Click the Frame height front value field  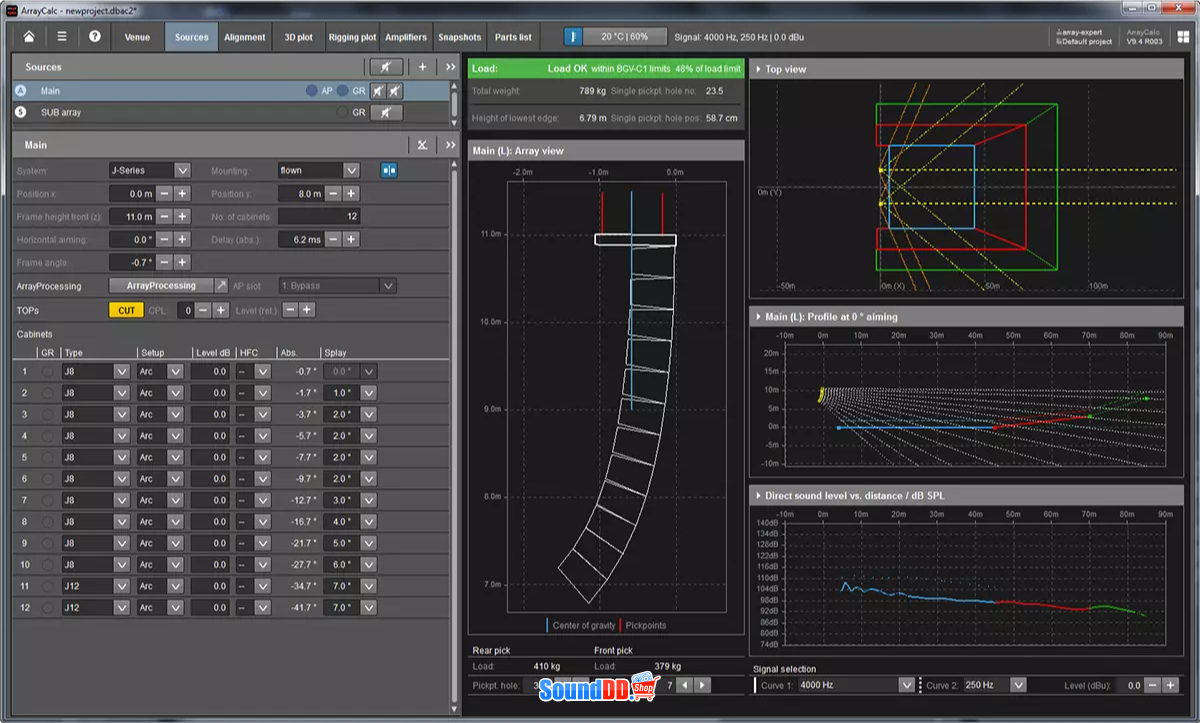pos(131,217)
